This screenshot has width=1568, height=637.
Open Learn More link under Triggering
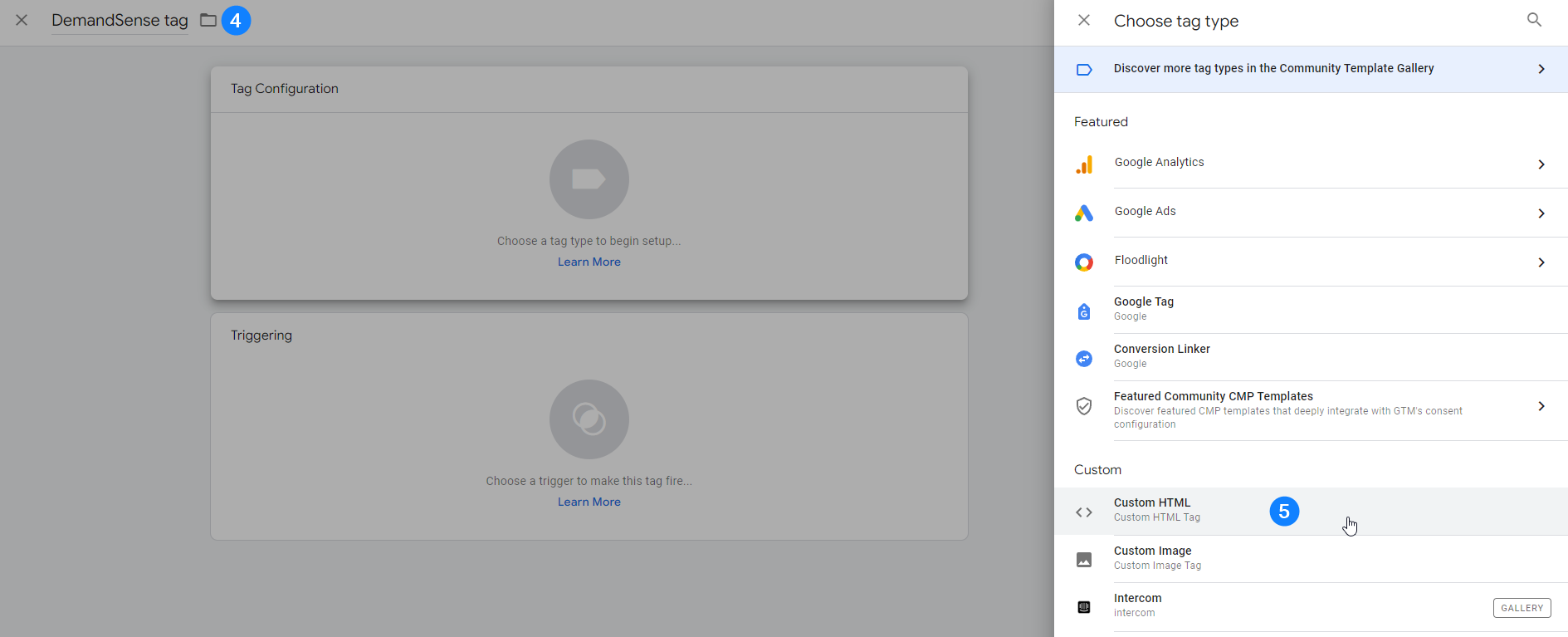[589, 502]
